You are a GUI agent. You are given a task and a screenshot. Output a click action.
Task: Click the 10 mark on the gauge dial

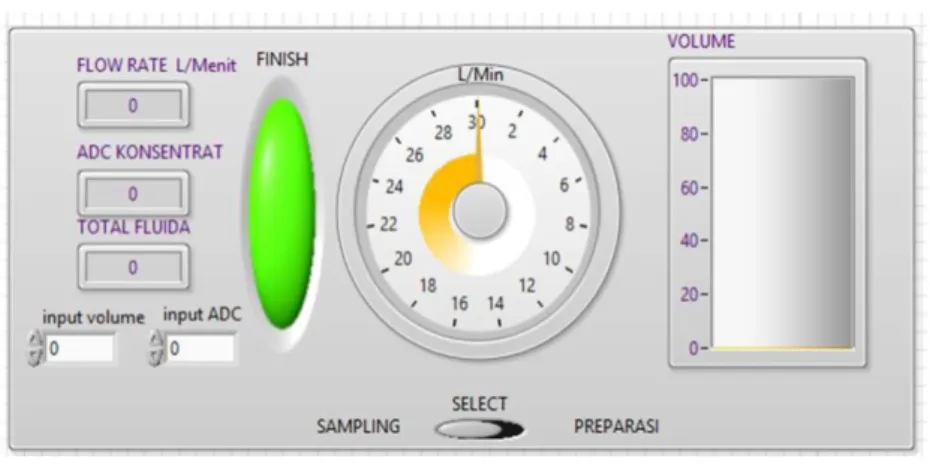pos(552,259)
